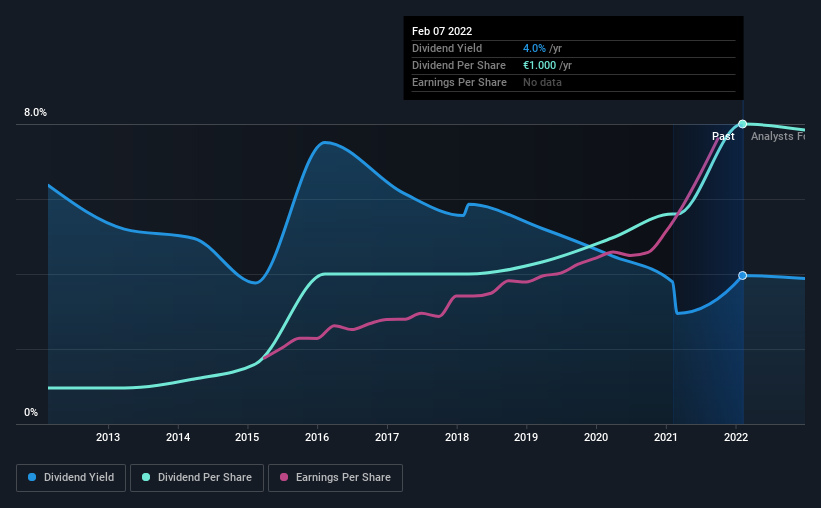This screenshot has width=821, height=508.
Task: Toggle the Earnings Per Share legend button
Action: click(x=335, y=478)
